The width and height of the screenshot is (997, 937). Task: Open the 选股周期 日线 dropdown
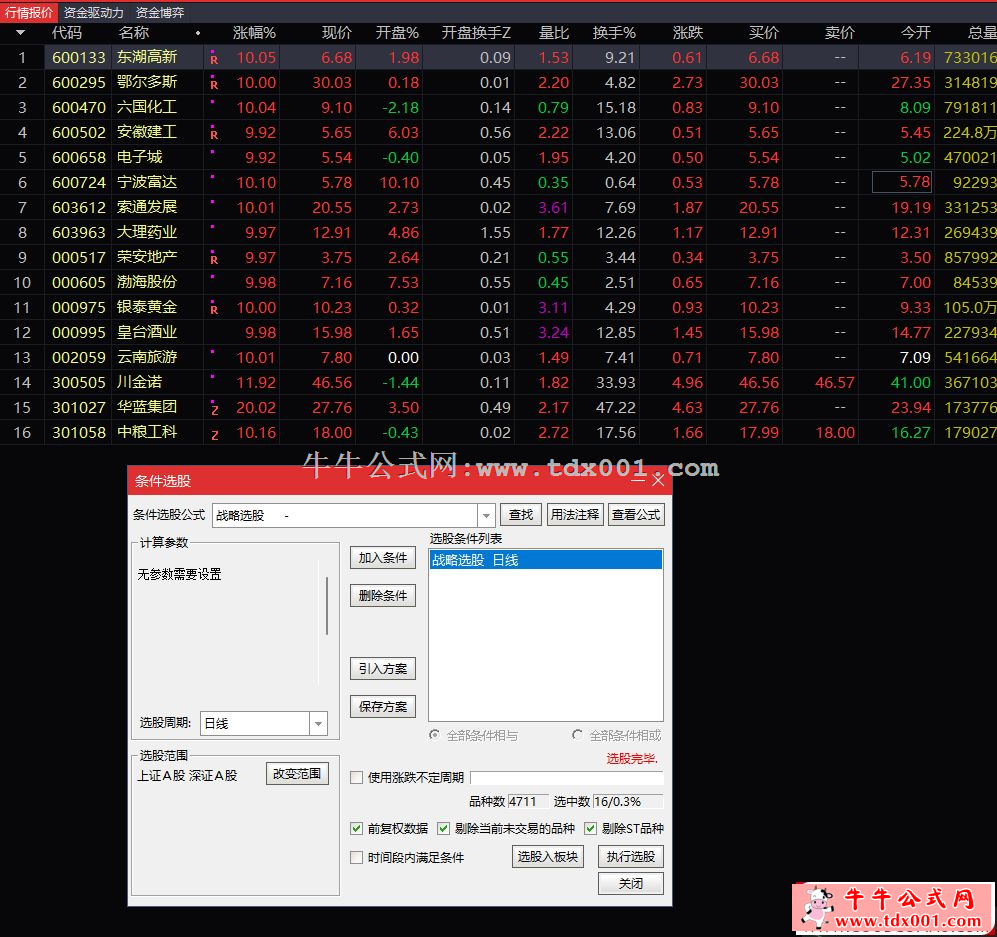[318, 723]
